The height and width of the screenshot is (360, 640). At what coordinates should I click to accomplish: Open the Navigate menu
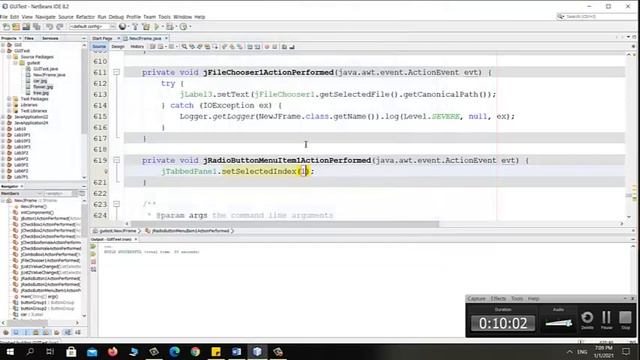point(45,17)
